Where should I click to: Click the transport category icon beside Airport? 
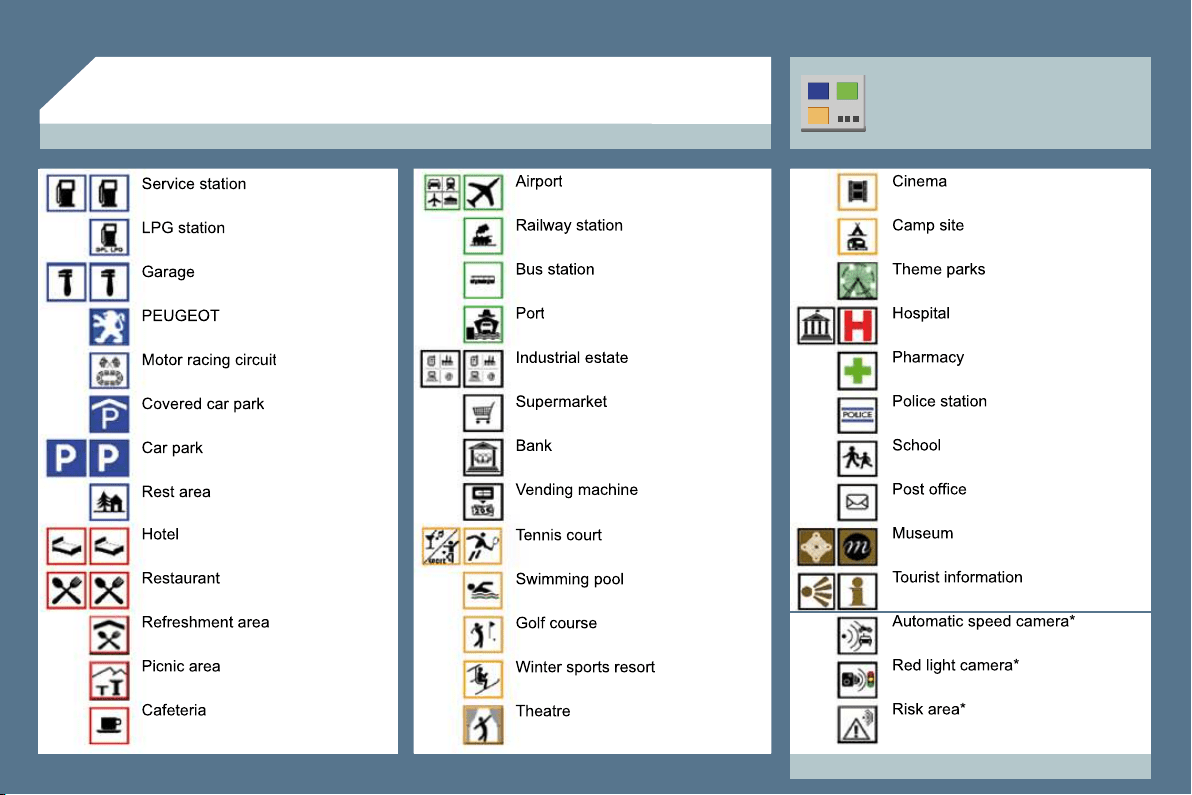(442, 192)
